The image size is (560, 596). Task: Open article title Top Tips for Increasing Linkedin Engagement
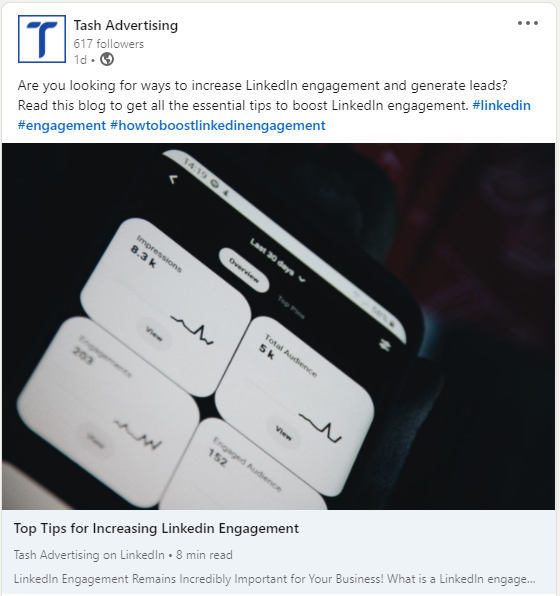tap(156, 528)
